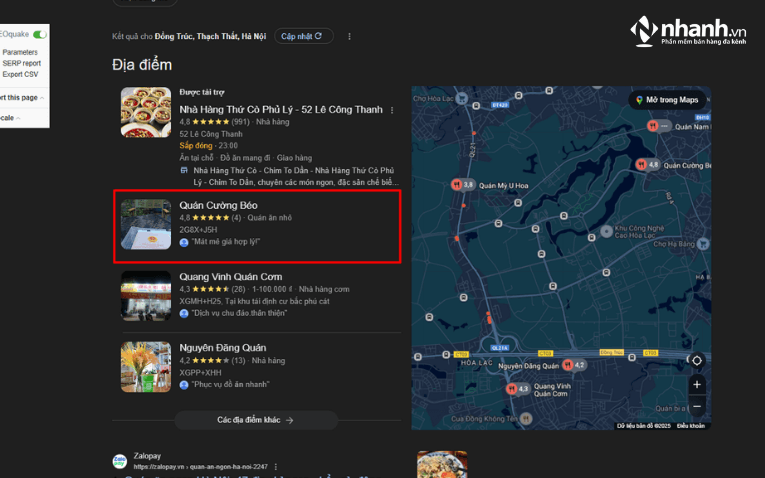Click Nhà Hàng Thứ Cò description snippet
The width and height of the screenshot is (765, 478).
coord(296,177)
